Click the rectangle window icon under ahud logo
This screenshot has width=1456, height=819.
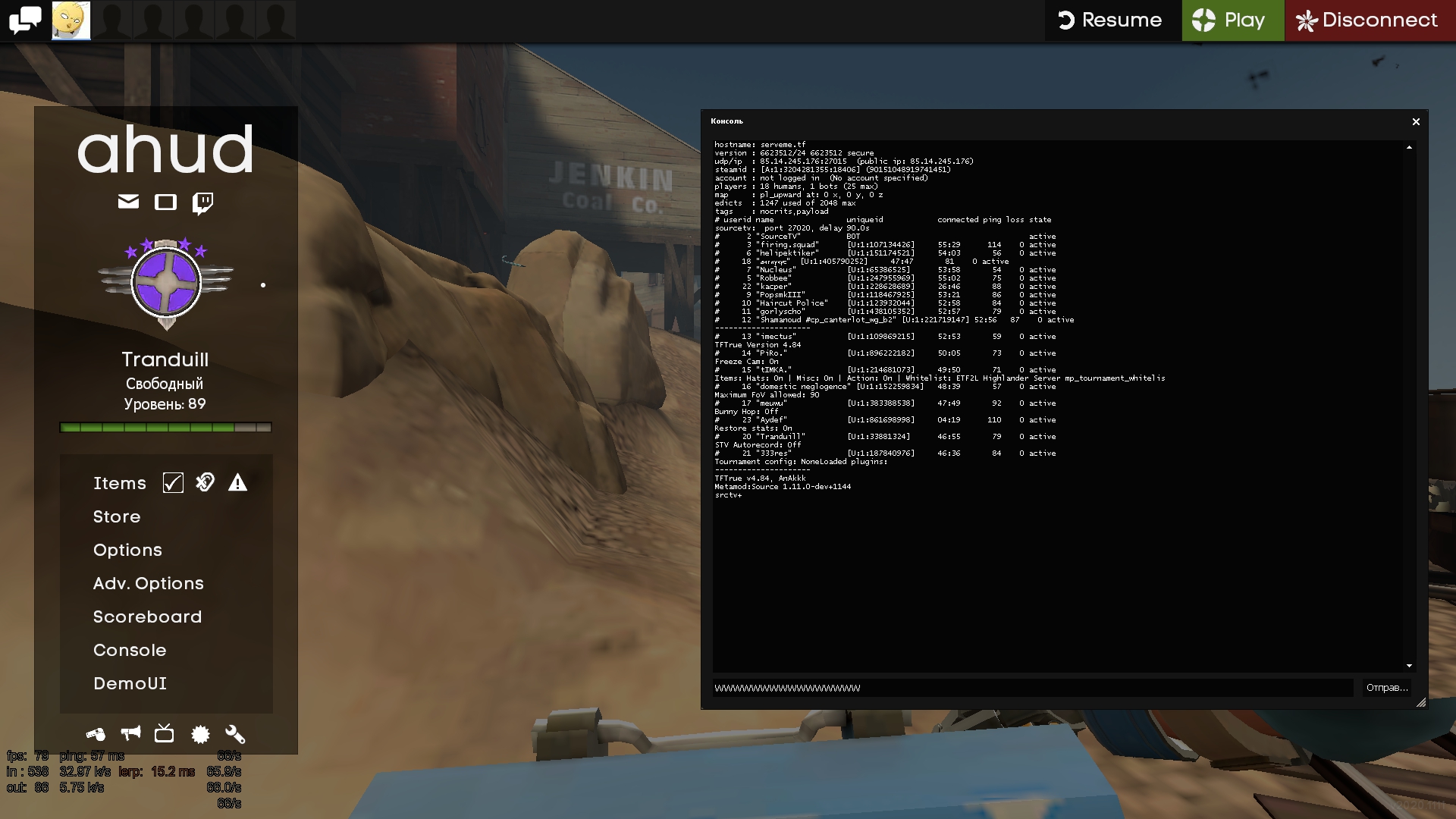click(165, 202)
